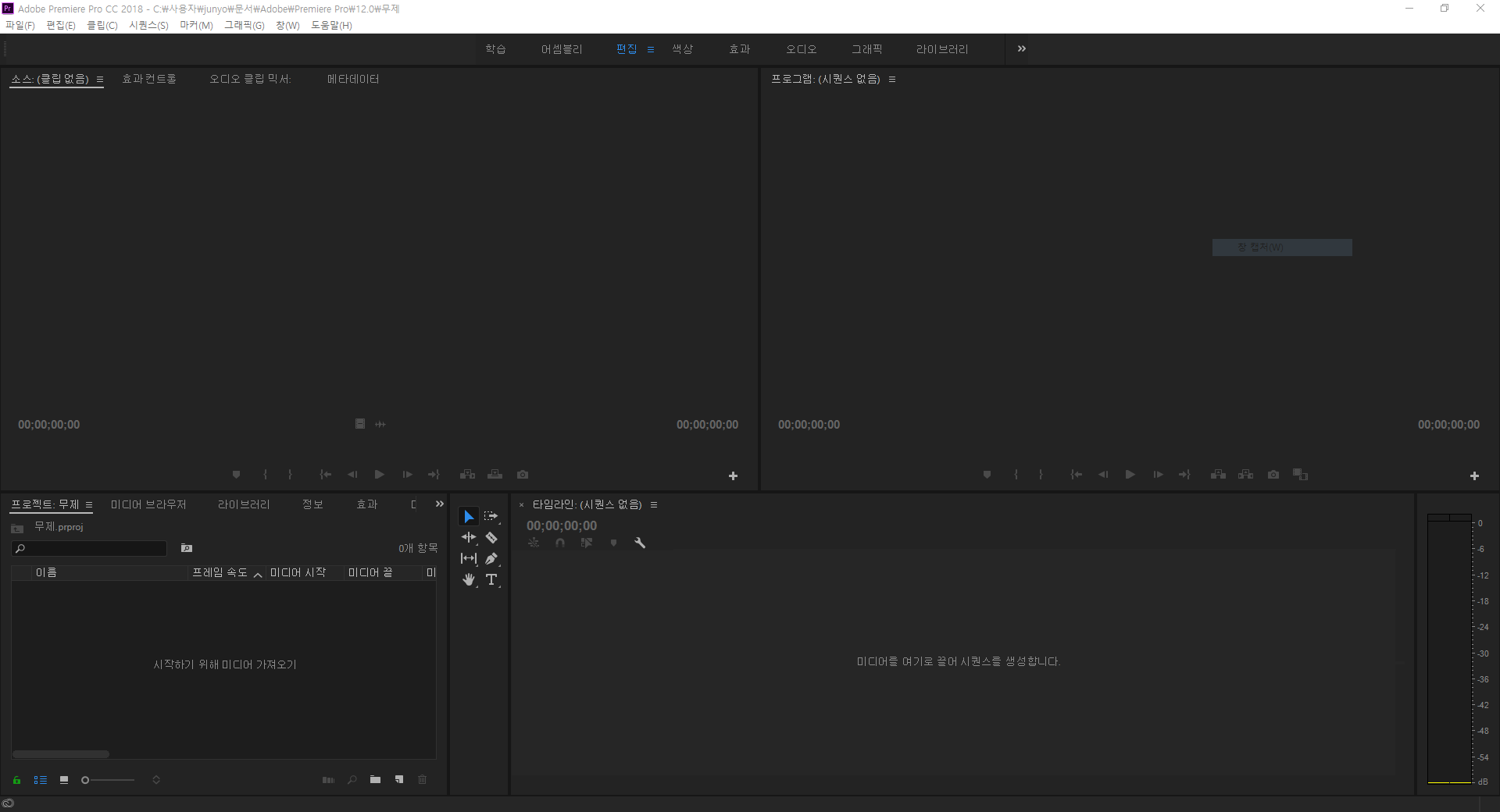Select the Hand tool

point(468,579)
